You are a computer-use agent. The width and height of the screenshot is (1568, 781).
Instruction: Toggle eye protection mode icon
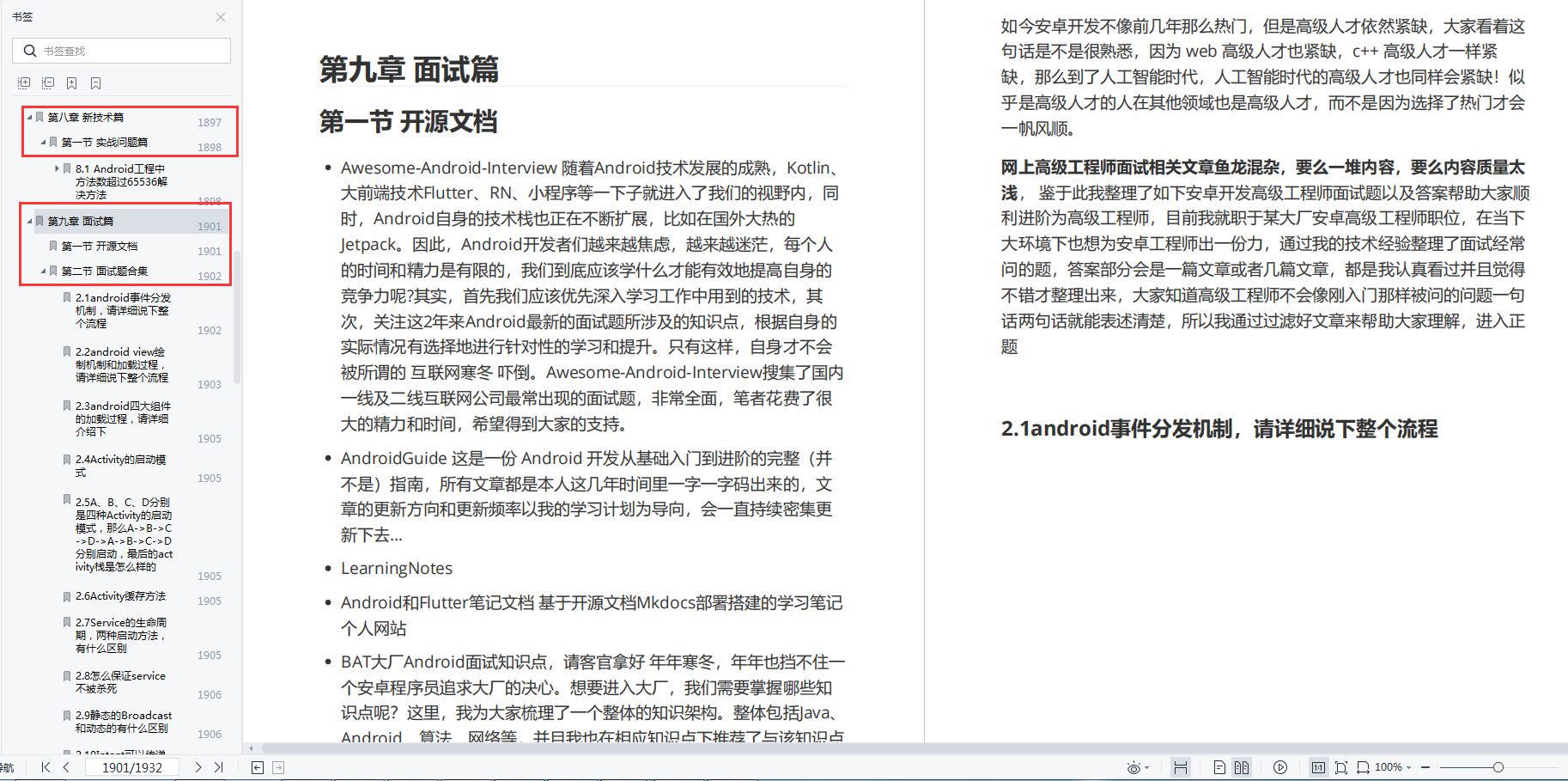click(1133, 768)
